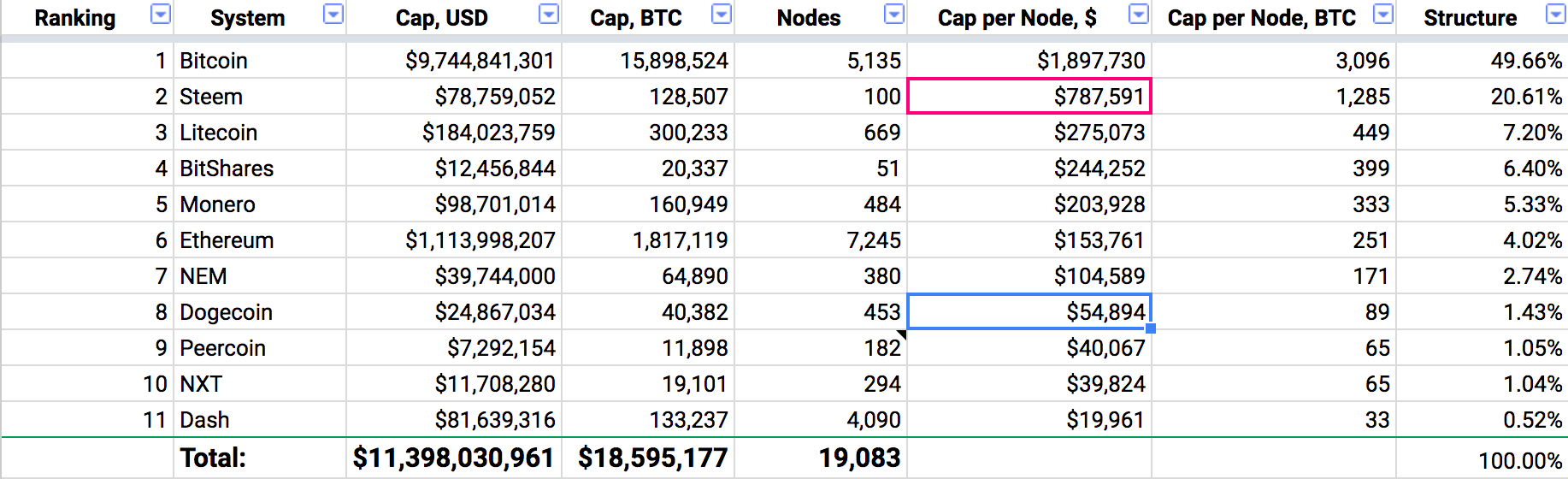Screen dimensions: 1568x479
Task: Open the Ranking column filter dropdown
Action: click(161, 15)
